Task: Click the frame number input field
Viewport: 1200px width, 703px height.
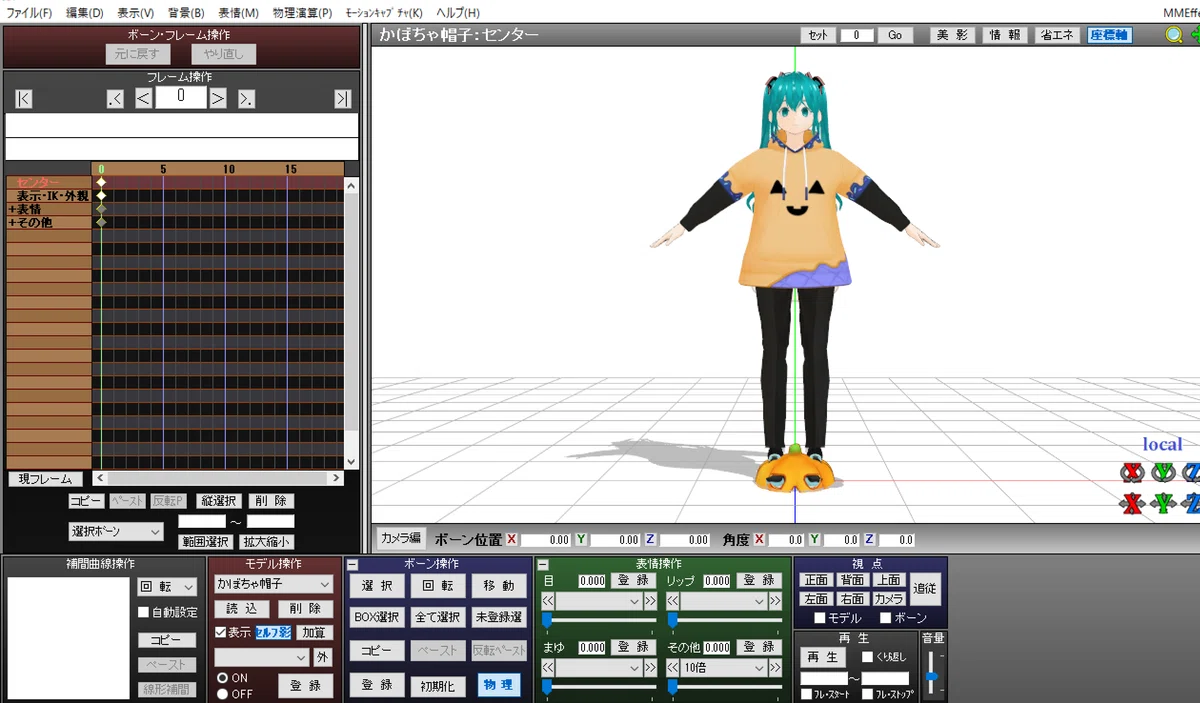Action: (181, 97)
